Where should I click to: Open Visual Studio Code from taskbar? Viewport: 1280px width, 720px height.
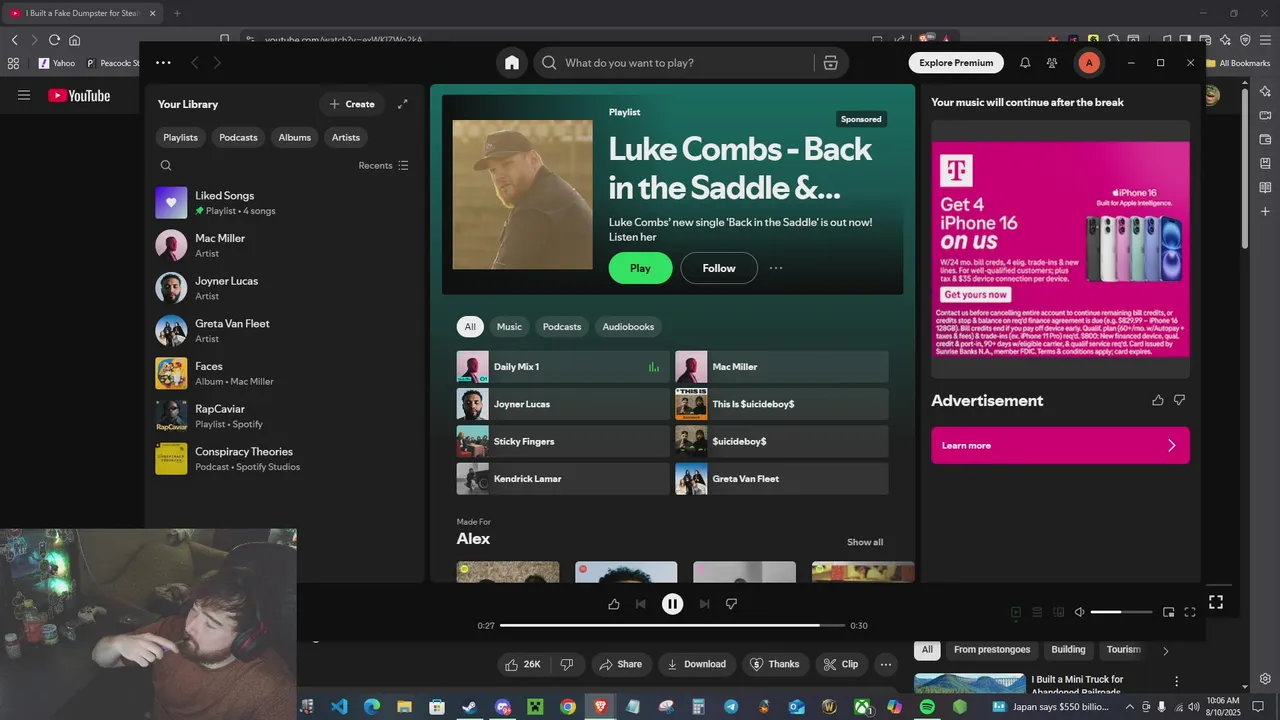[x=339, y=707]
